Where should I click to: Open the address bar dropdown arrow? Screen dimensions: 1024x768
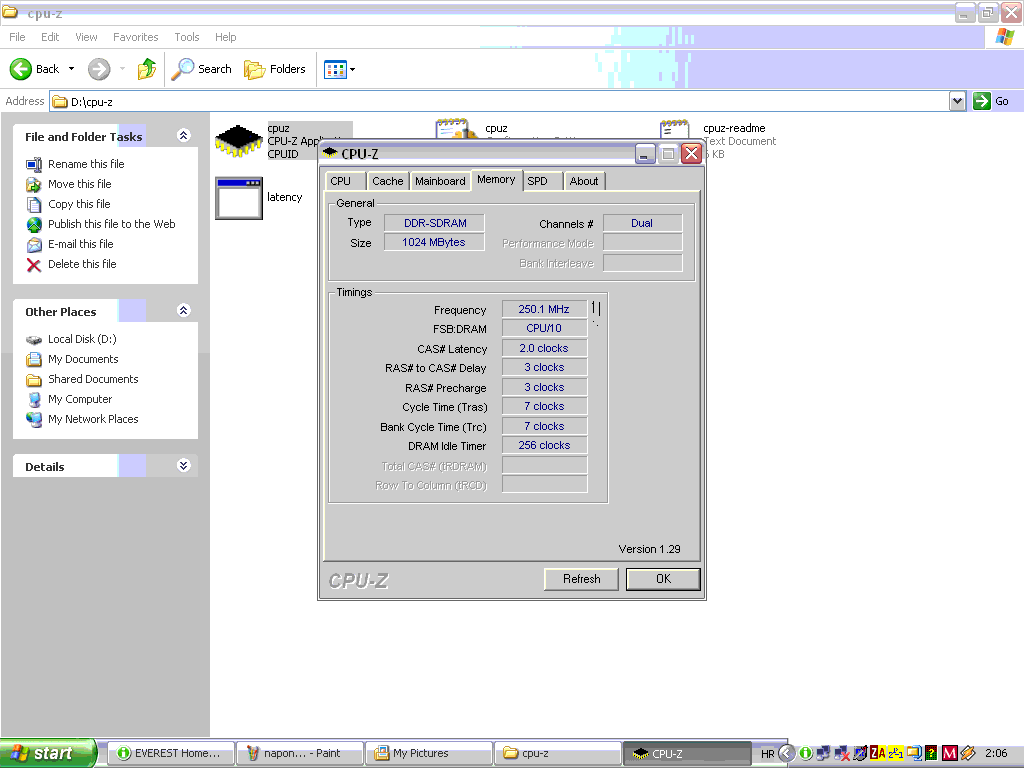(x=957, y=101)
